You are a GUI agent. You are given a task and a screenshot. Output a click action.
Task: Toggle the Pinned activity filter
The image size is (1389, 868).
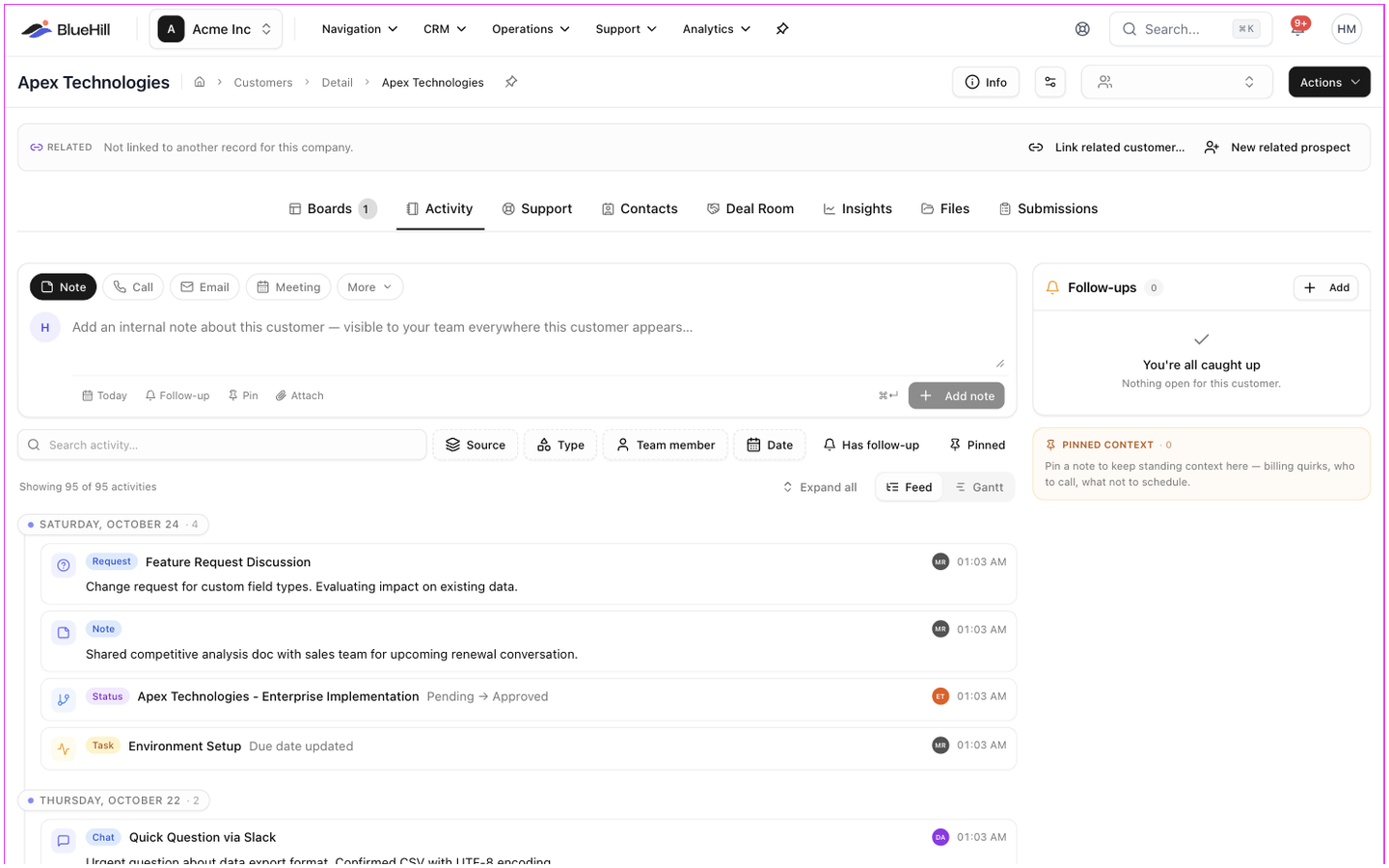coord(977,445)
